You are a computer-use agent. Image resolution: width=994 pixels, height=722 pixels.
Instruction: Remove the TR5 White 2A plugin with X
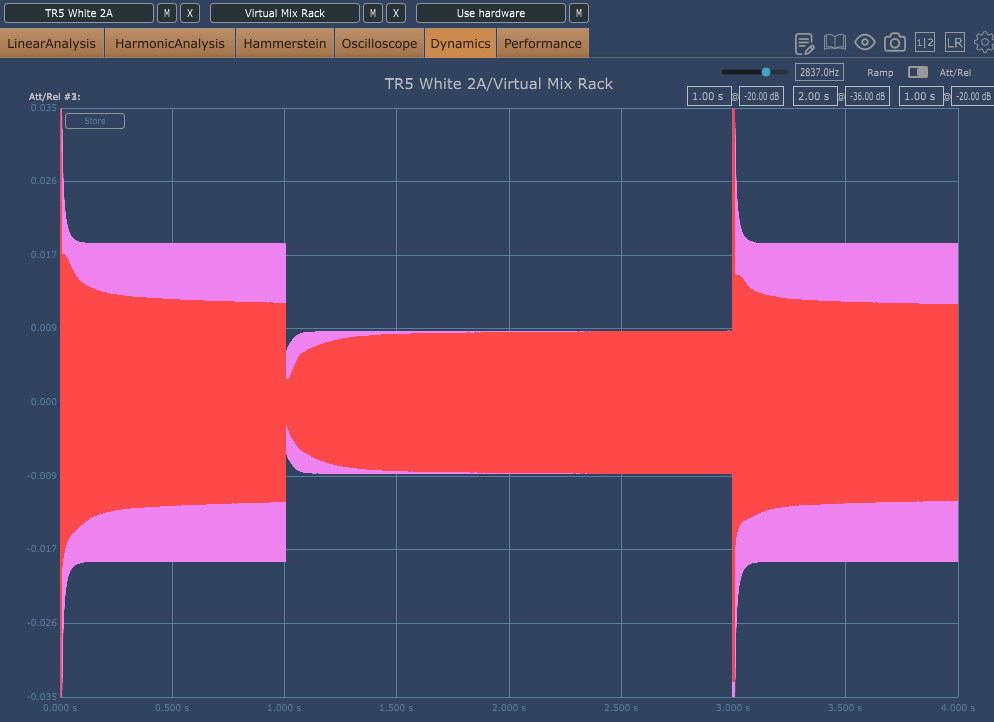click(x=190, y=13)
